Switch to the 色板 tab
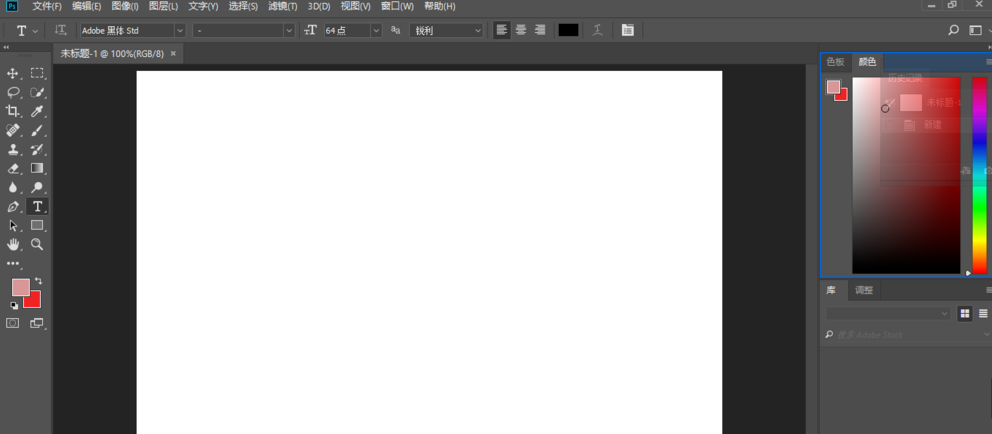 tap(835, 62)
